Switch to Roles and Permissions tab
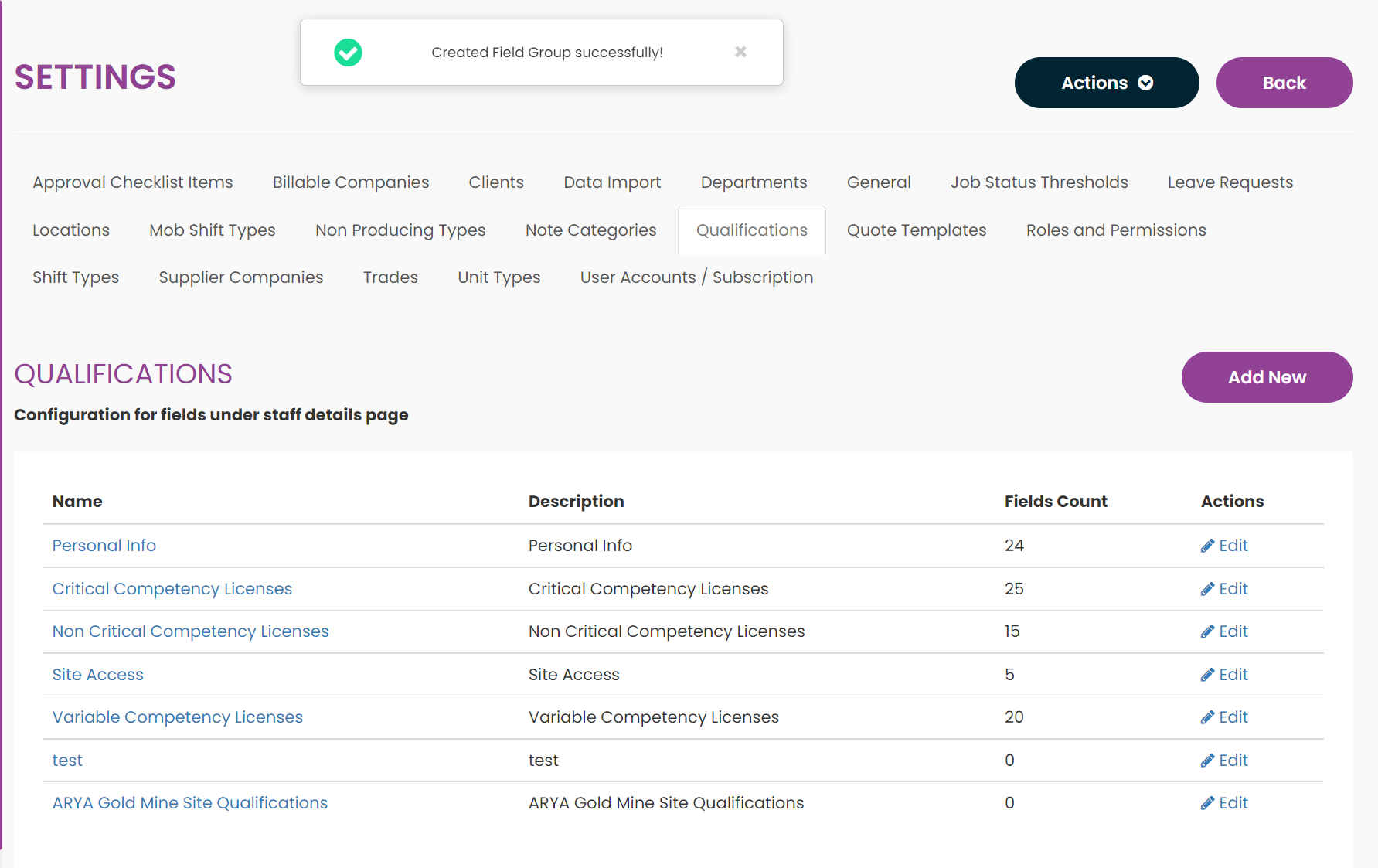Screen dimensions: 1378x868 [x=1116, y=230]
